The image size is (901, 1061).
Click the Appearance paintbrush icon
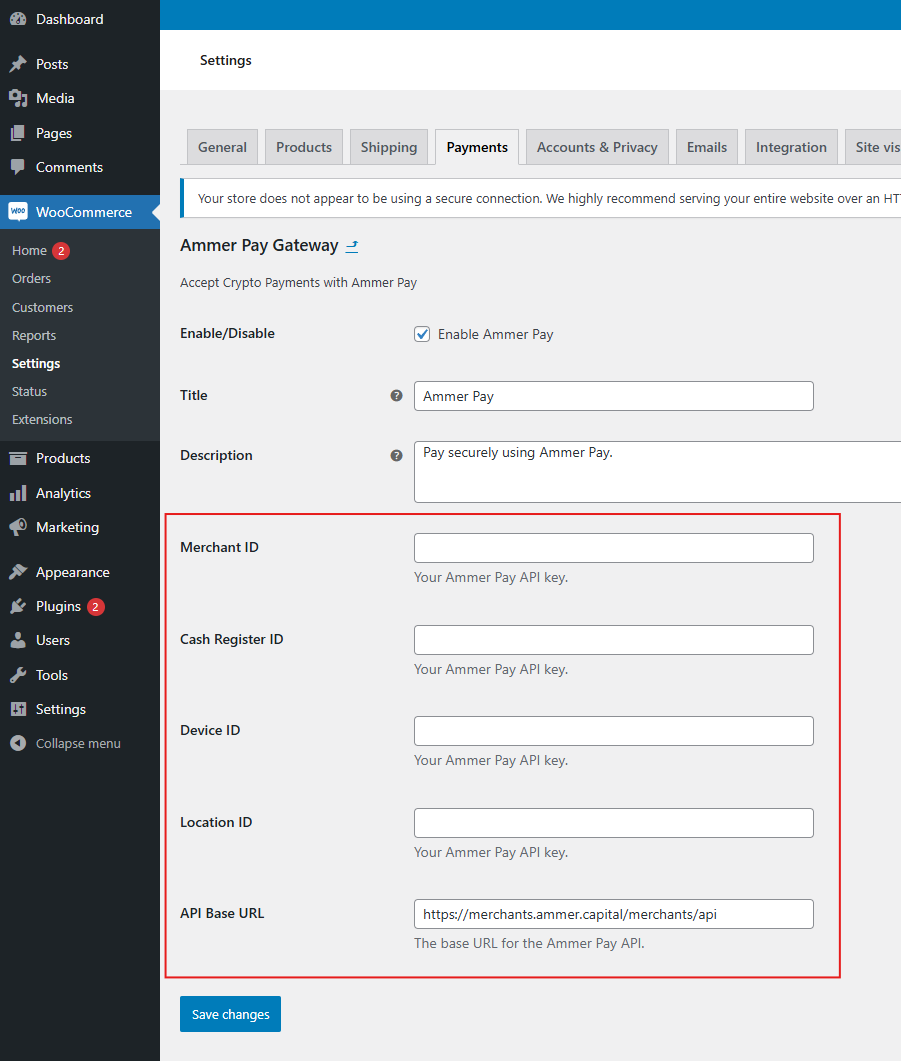point(18,572)
